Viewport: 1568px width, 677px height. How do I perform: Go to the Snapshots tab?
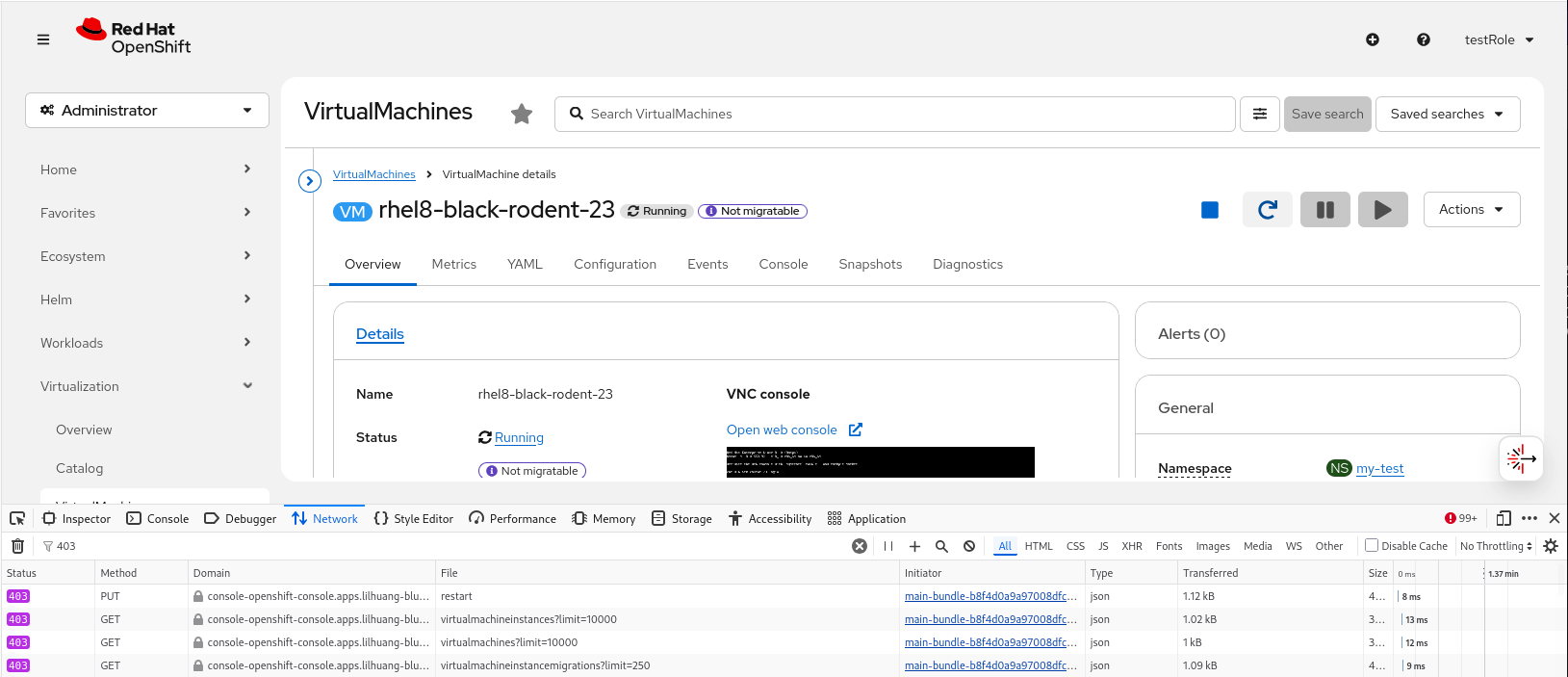pyautogui.click(x=870, y=264)
